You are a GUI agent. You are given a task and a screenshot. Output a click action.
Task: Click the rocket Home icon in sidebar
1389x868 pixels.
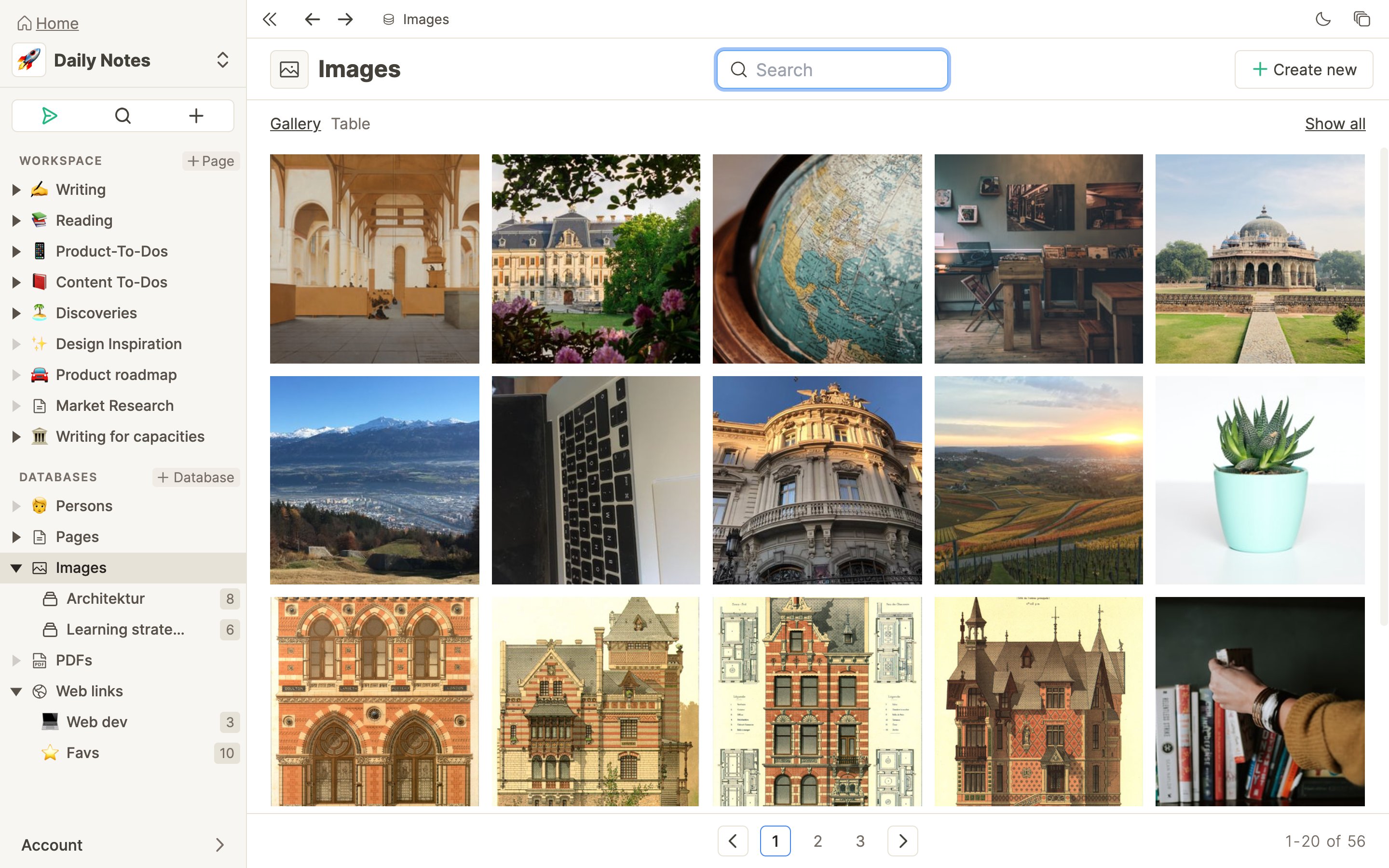click(x=29, y=60)
